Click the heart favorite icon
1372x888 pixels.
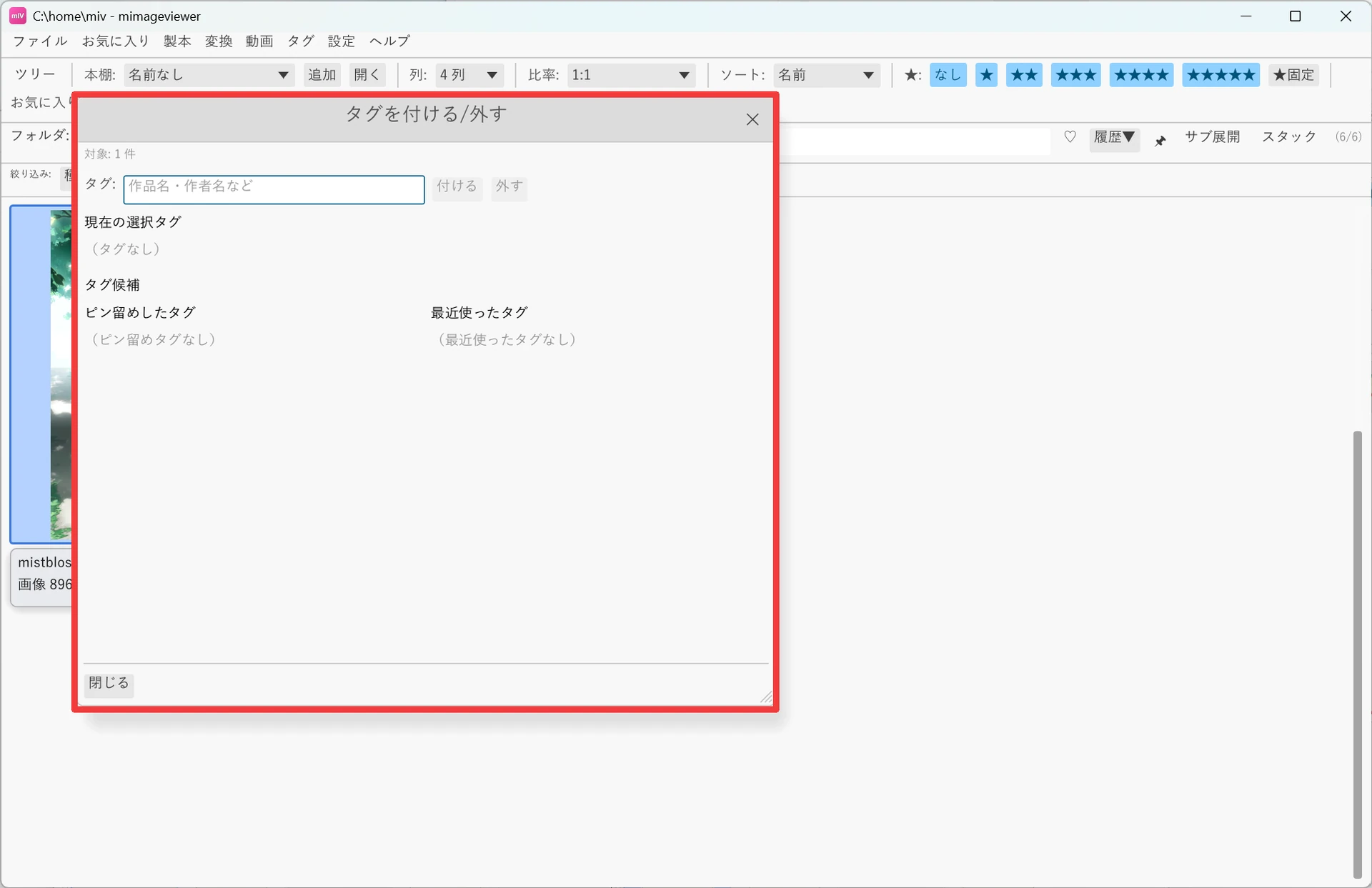pos(1070,136)
